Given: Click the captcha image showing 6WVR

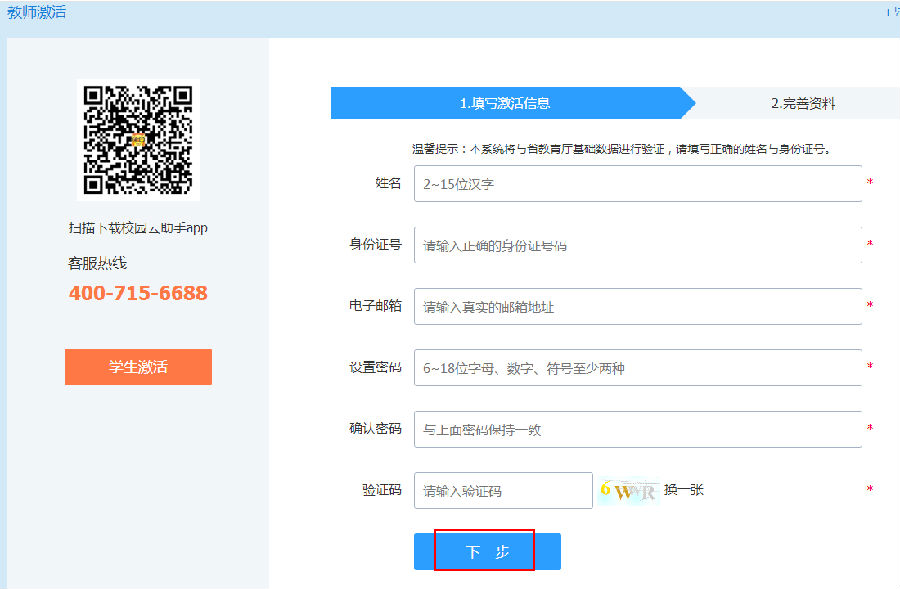Looking at the screenshot, I should click(629, 491).
